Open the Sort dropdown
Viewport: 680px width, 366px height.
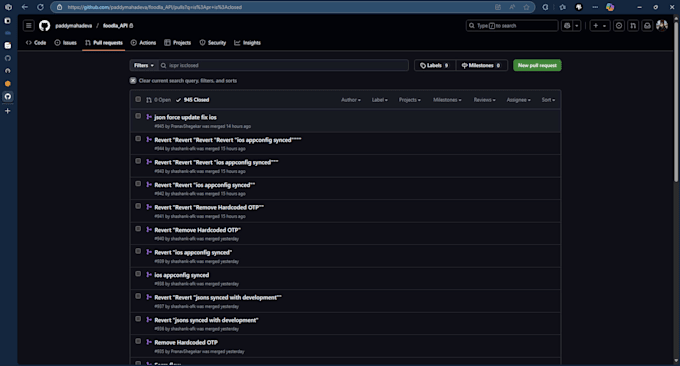point(548,100)
